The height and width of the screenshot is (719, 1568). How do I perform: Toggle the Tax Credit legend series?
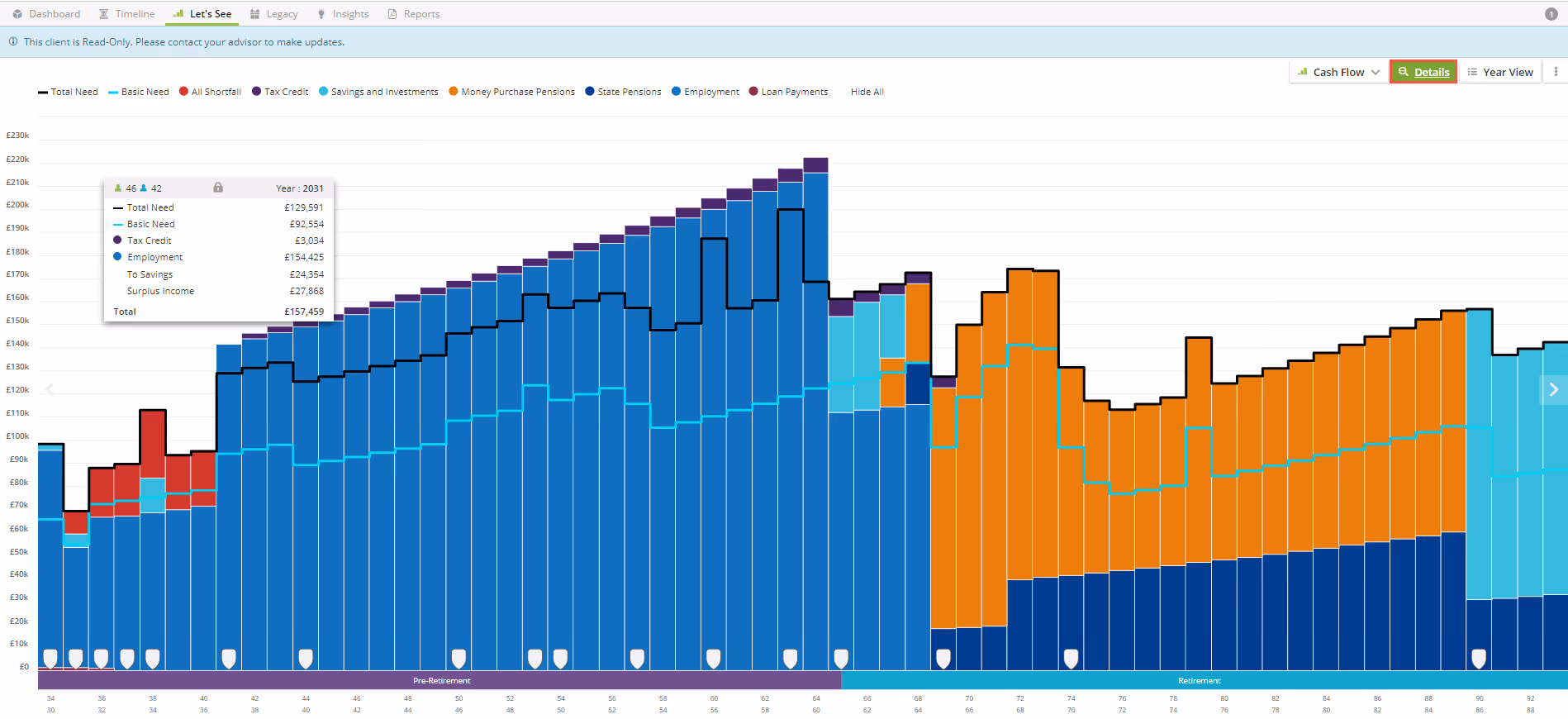tap(280, 92)
